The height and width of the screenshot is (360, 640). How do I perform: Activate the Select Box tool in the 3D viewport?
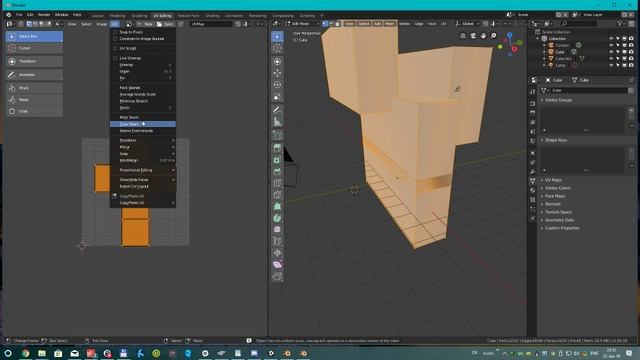(x=278, y=37)
